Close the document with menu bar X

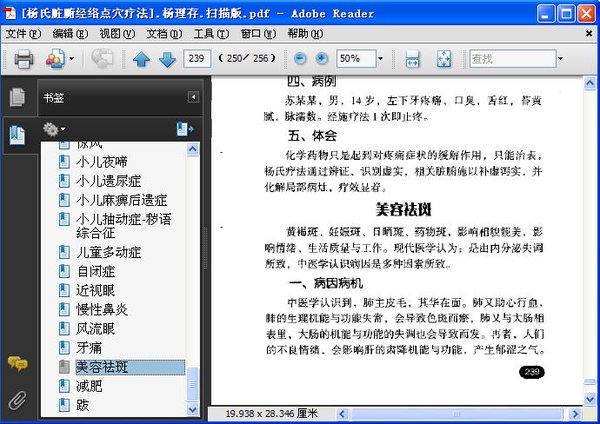(x=589, y=34)
